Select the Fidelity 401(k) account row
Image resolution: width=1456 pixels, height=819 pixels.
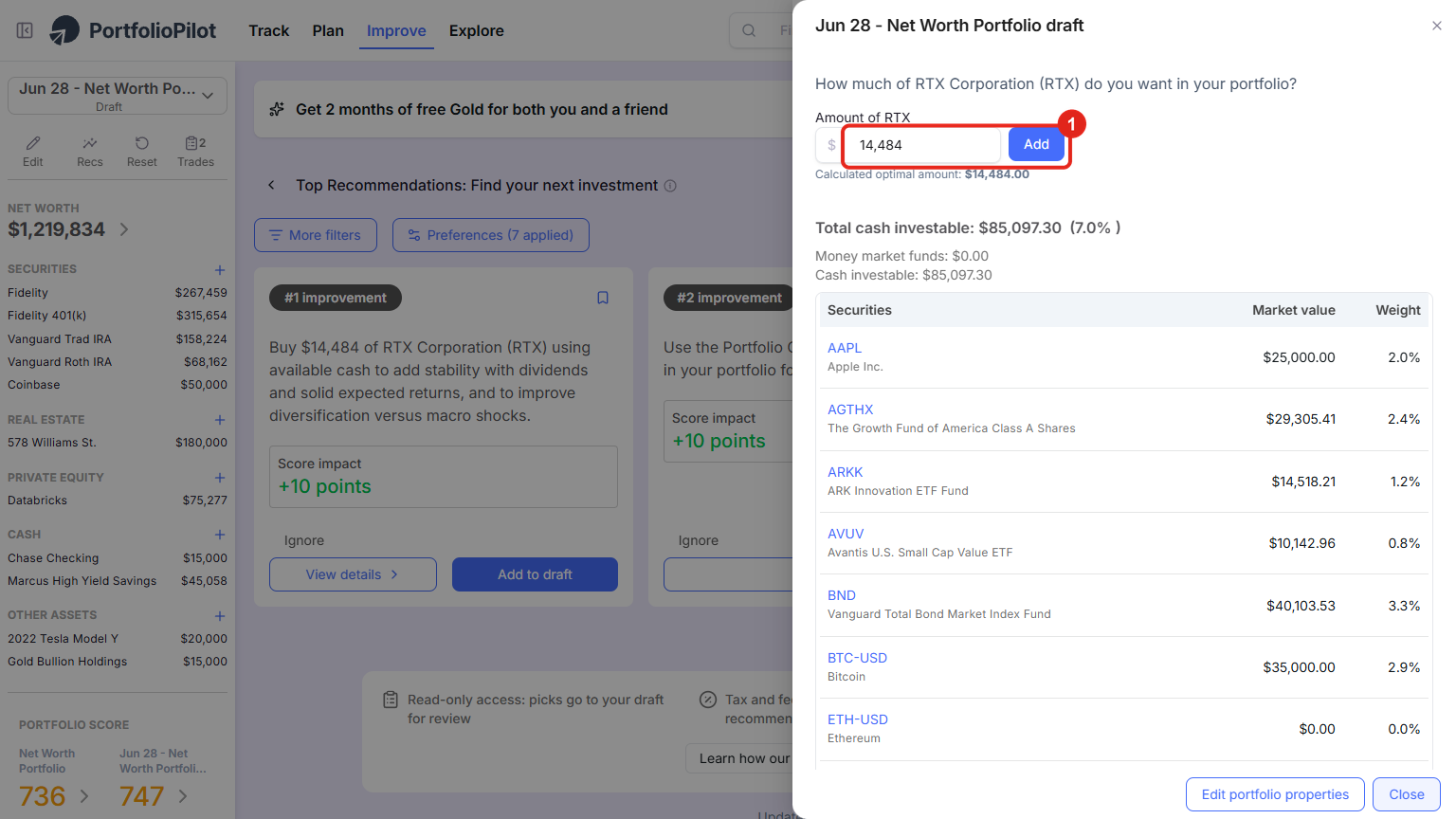[118, 316]
